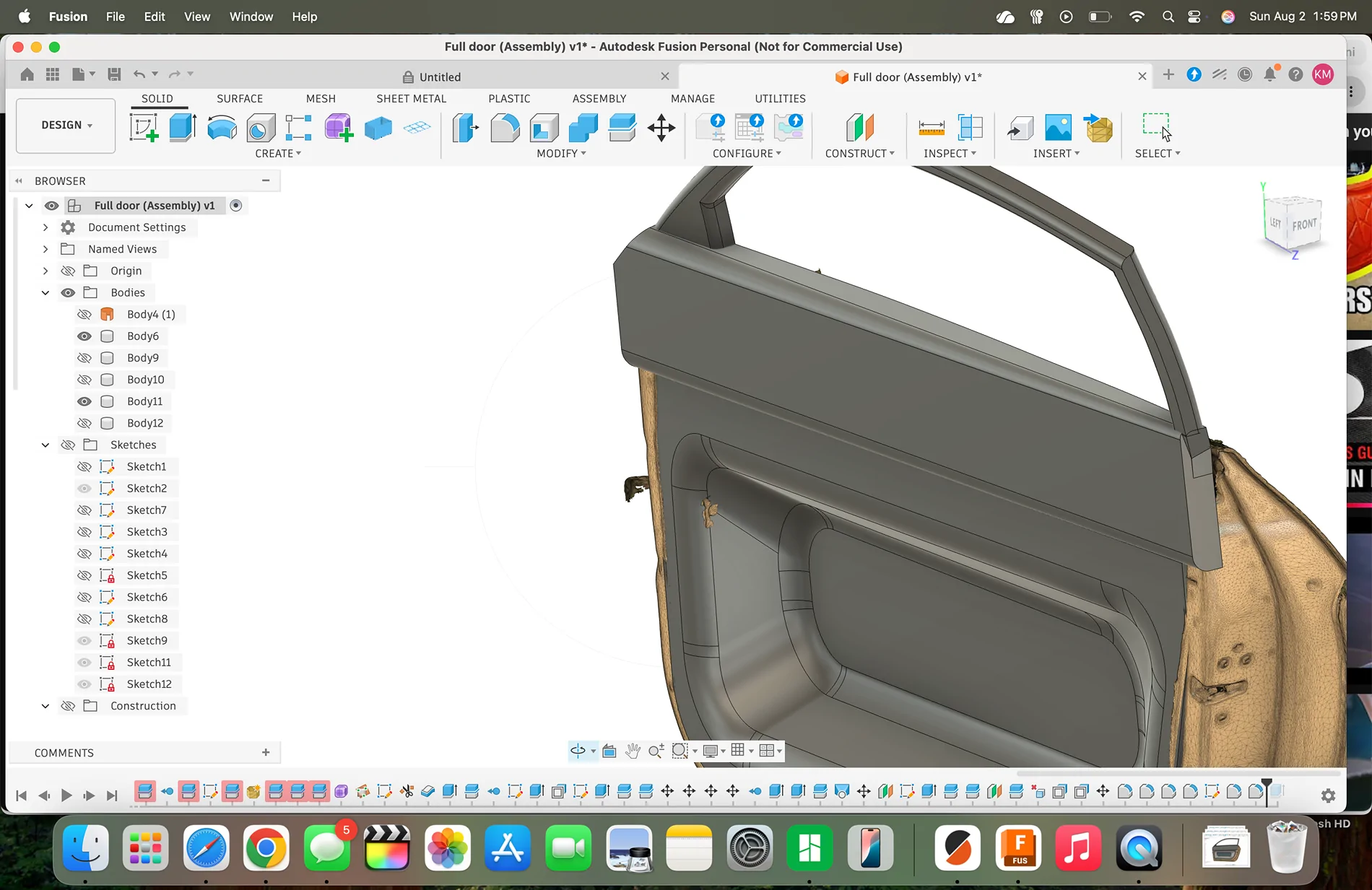1372x890 pixels.
Task: Click the FRONT face of ViewCube
Action: 1304,224
